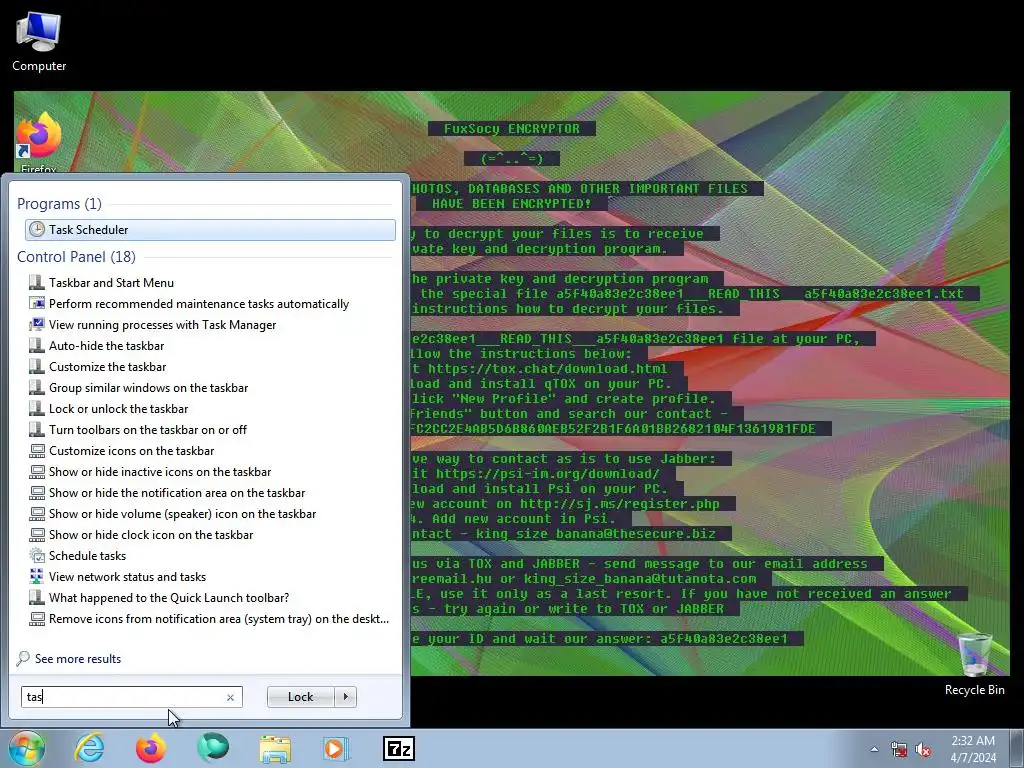Click the Windows Start orb

click(x=27, y=748)
